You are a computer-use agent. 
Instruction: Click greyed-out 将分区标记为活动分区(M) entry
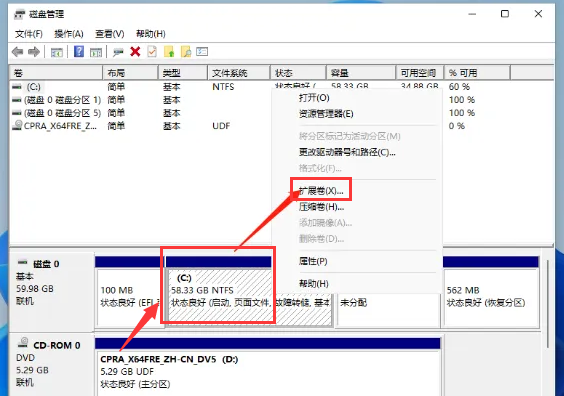(x=350, y=136)
